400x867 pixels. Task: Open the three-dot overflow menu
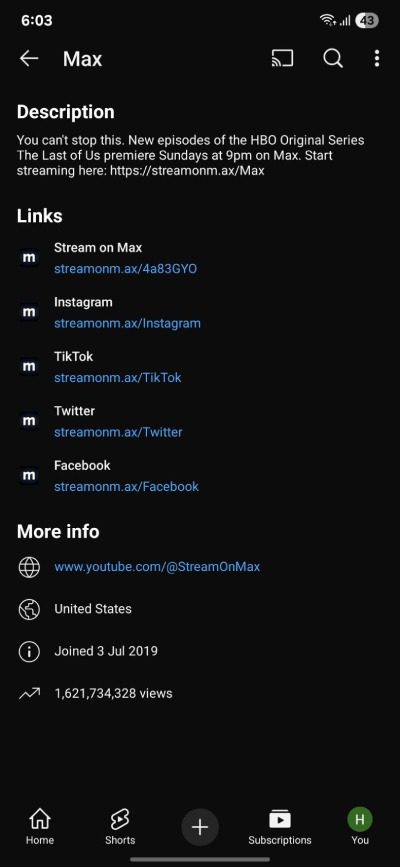pos(377,58)
